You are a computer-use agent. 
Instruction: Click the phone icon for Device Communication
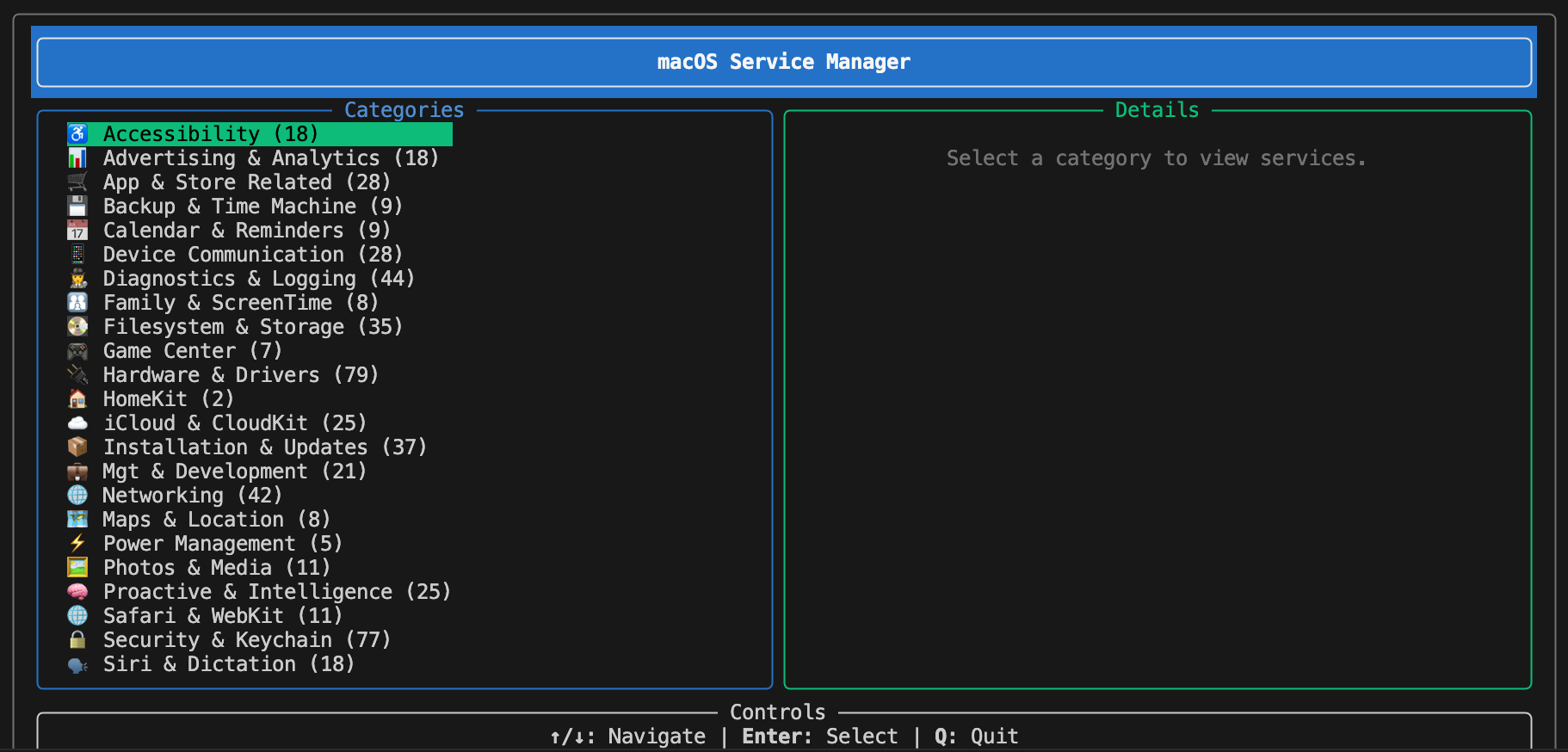[x=77, y=254]
